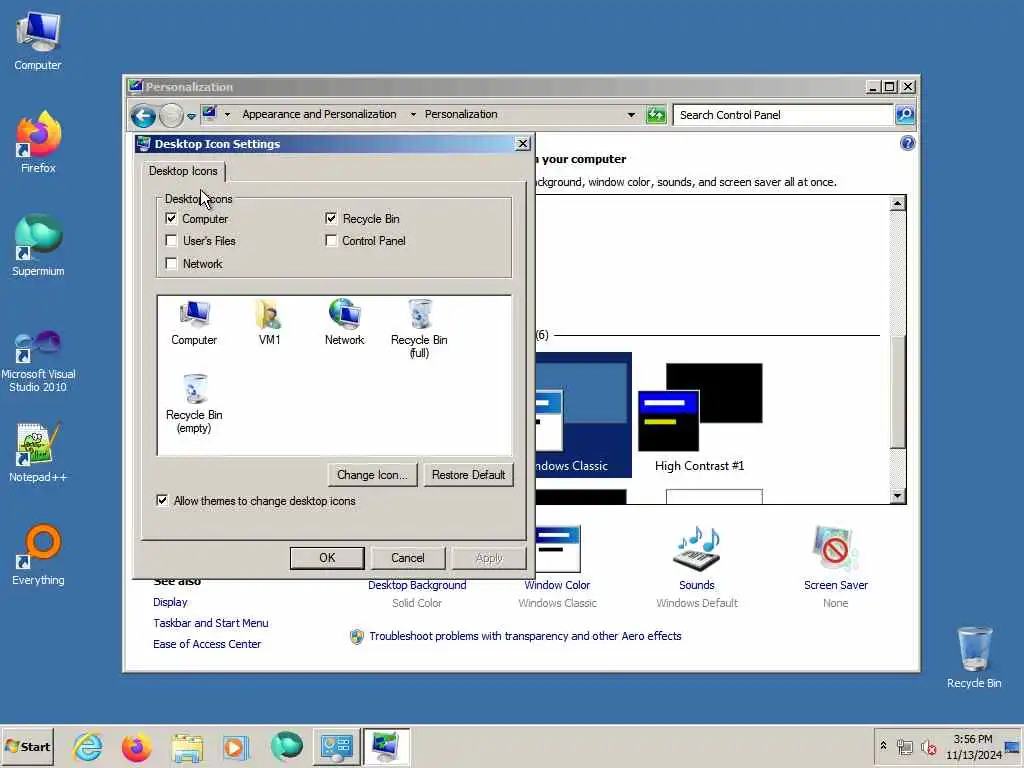Select Recycle Bin (empty) icon in preview

pyautogui.click(x=194, y=404)
